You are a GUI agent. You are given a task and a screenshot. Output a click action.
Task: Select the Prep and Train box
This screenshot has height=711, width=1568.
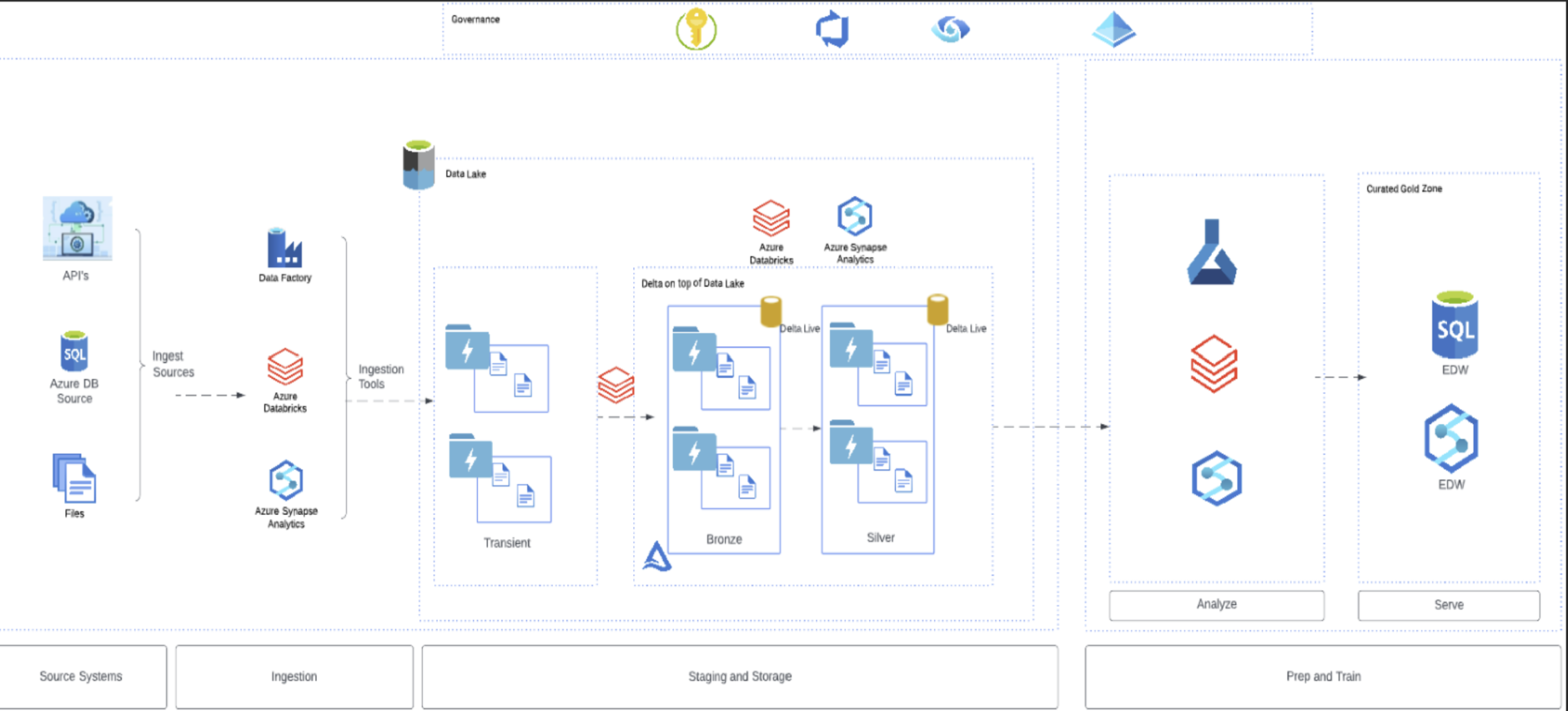[1323, 677]
